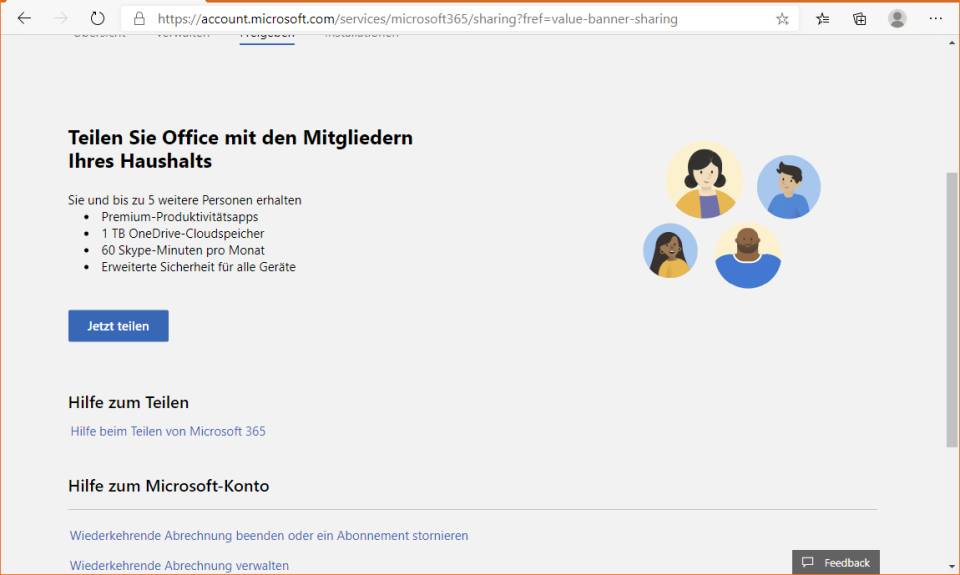Click the text Premium-Produktivitätsapps

pos(179,217)
